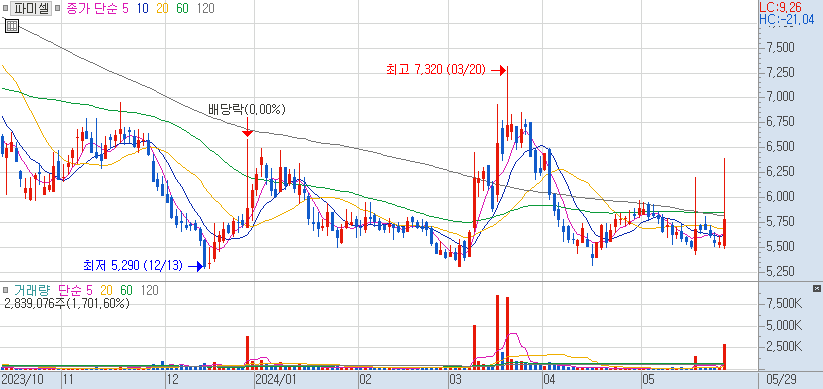Click the small square marker before 파미셀
Image resolution: width=823 pixels, height=389 pixels.
(5, 8)
